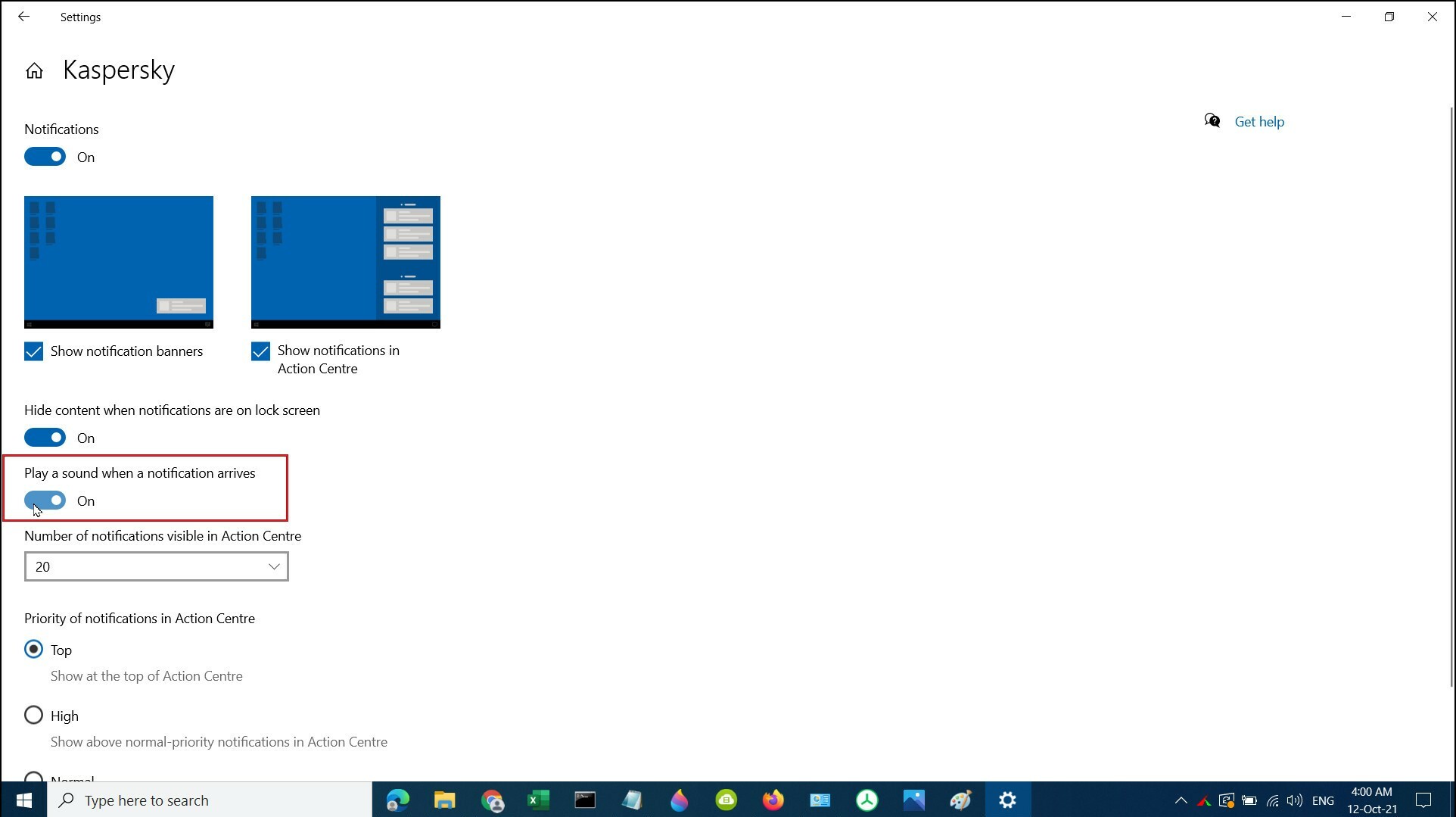Screen dimensions: 1456x817
Task: Turn off the main Notifications toggle
Action: 45,157
